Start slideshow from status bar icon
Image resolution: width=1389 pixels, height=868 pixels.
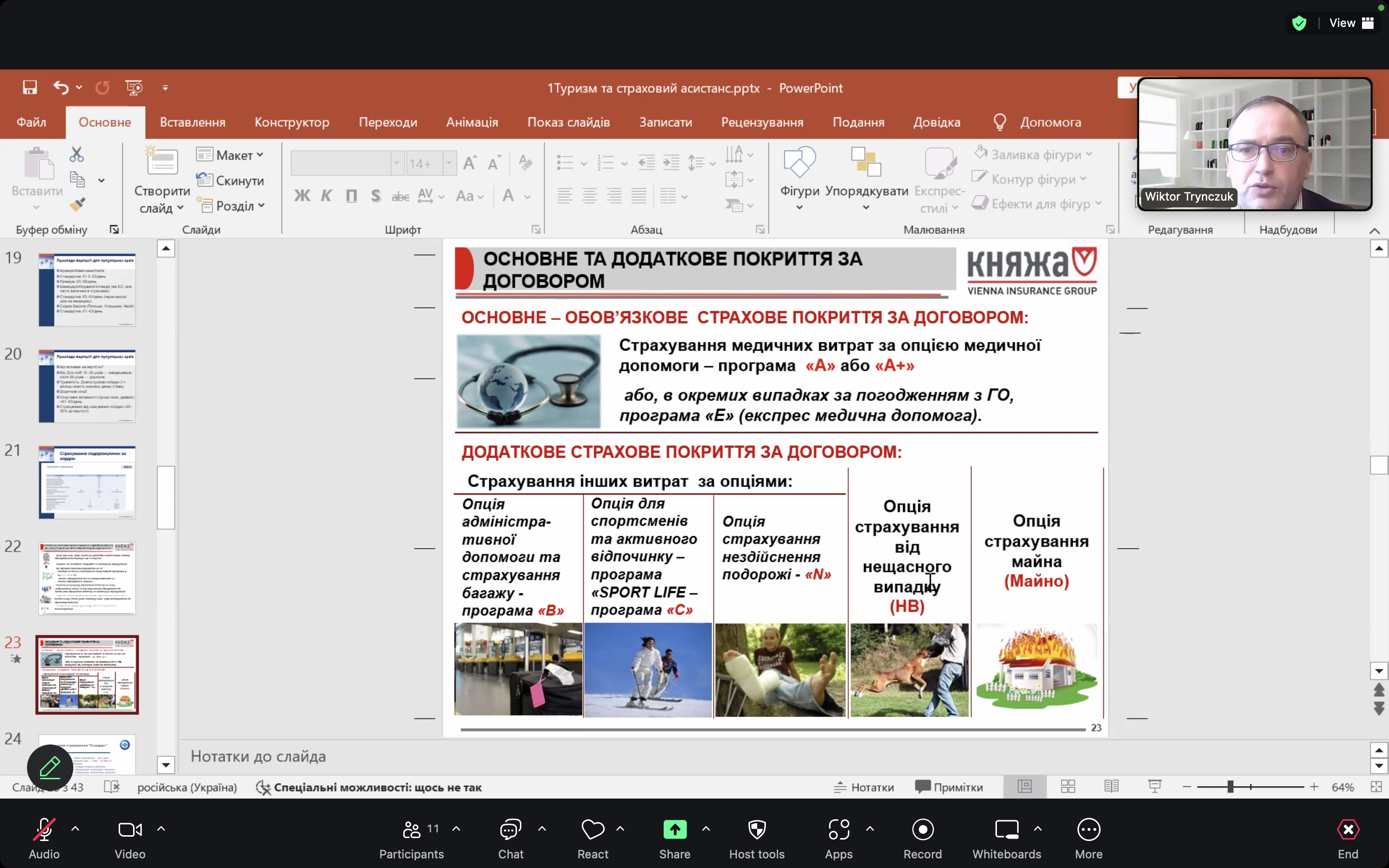click(x=1154, y=787)
